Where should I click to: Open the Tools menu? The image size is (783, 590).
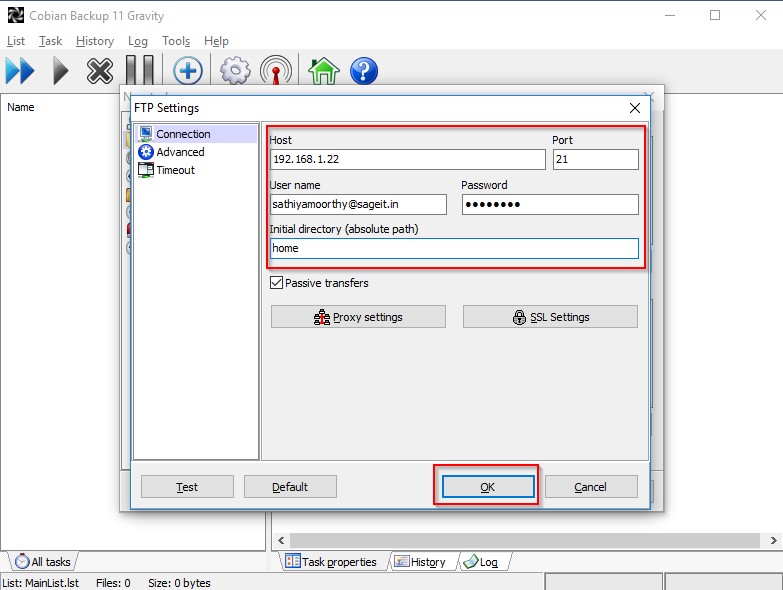pyautogui.click(x=175, y=41)
